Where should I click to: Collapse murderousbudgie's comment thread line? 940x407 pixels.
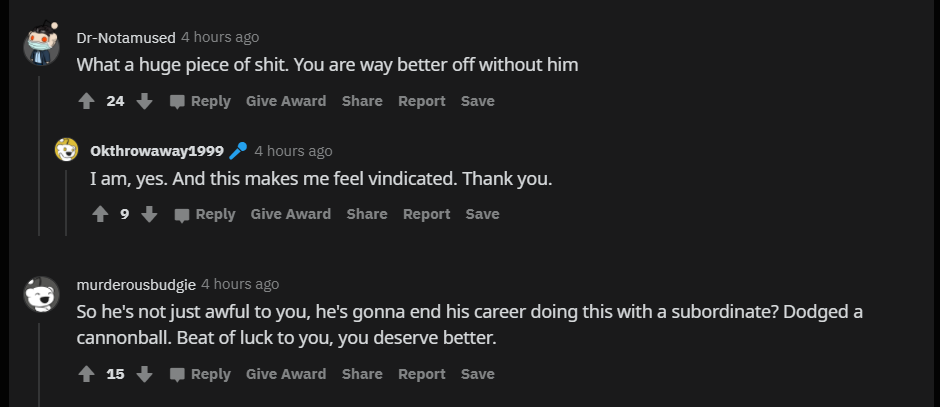point(40,365)
